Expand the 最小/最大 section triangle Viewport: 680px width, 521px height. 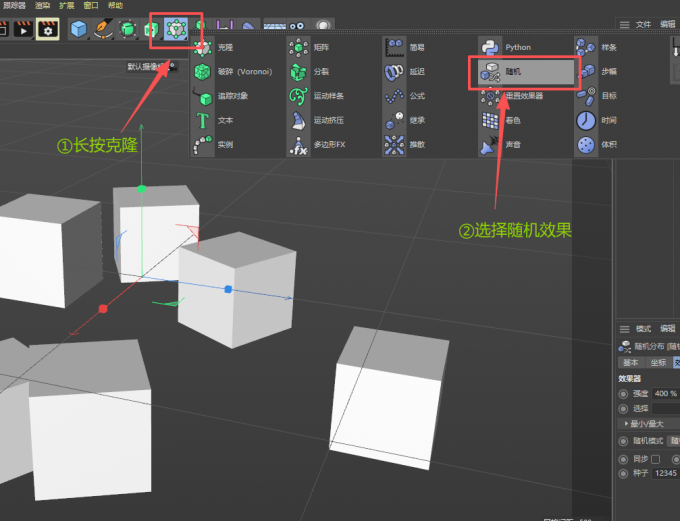626,423
